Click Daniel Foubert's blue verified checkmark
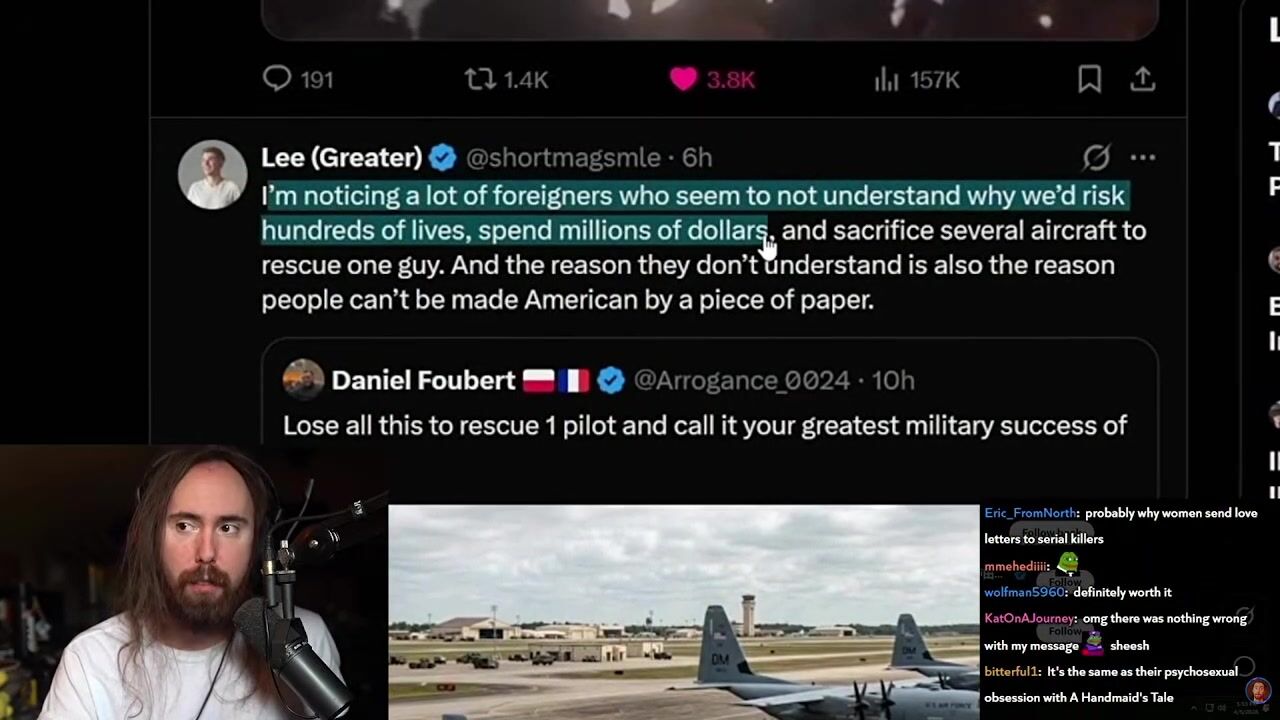Viewport: 1280px width, 720px height. coord(610,380)
